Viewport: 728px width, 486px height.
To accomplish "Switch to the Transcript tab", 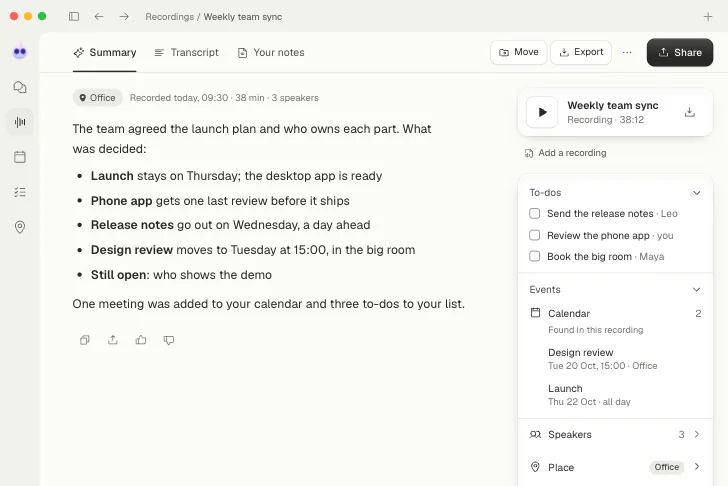I will pos(186,52).
